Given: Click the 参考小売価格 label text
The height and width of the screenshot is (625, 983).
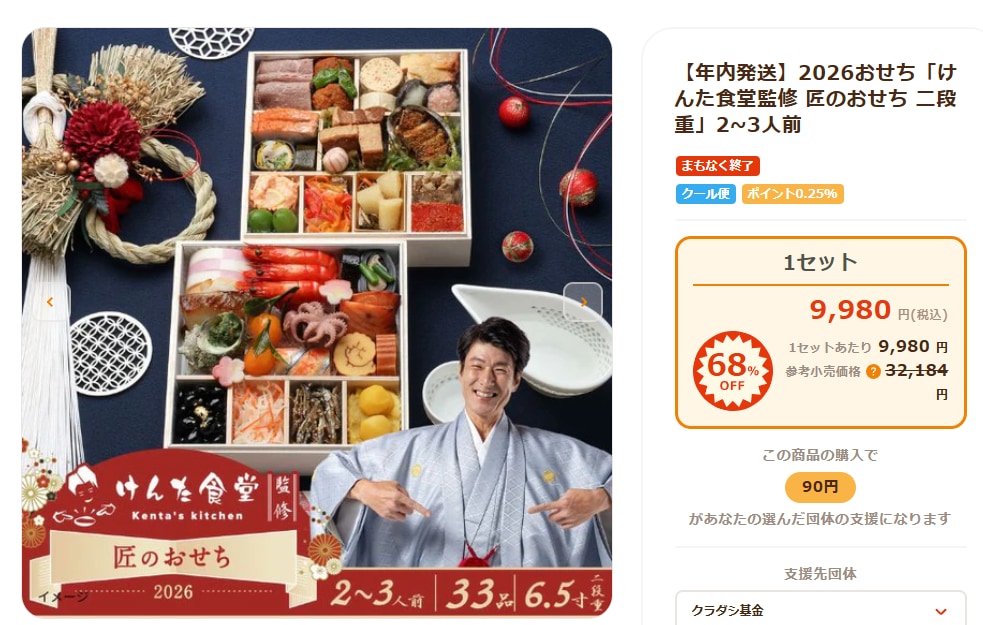Looking at the screenshot, I should coord(823,372).
